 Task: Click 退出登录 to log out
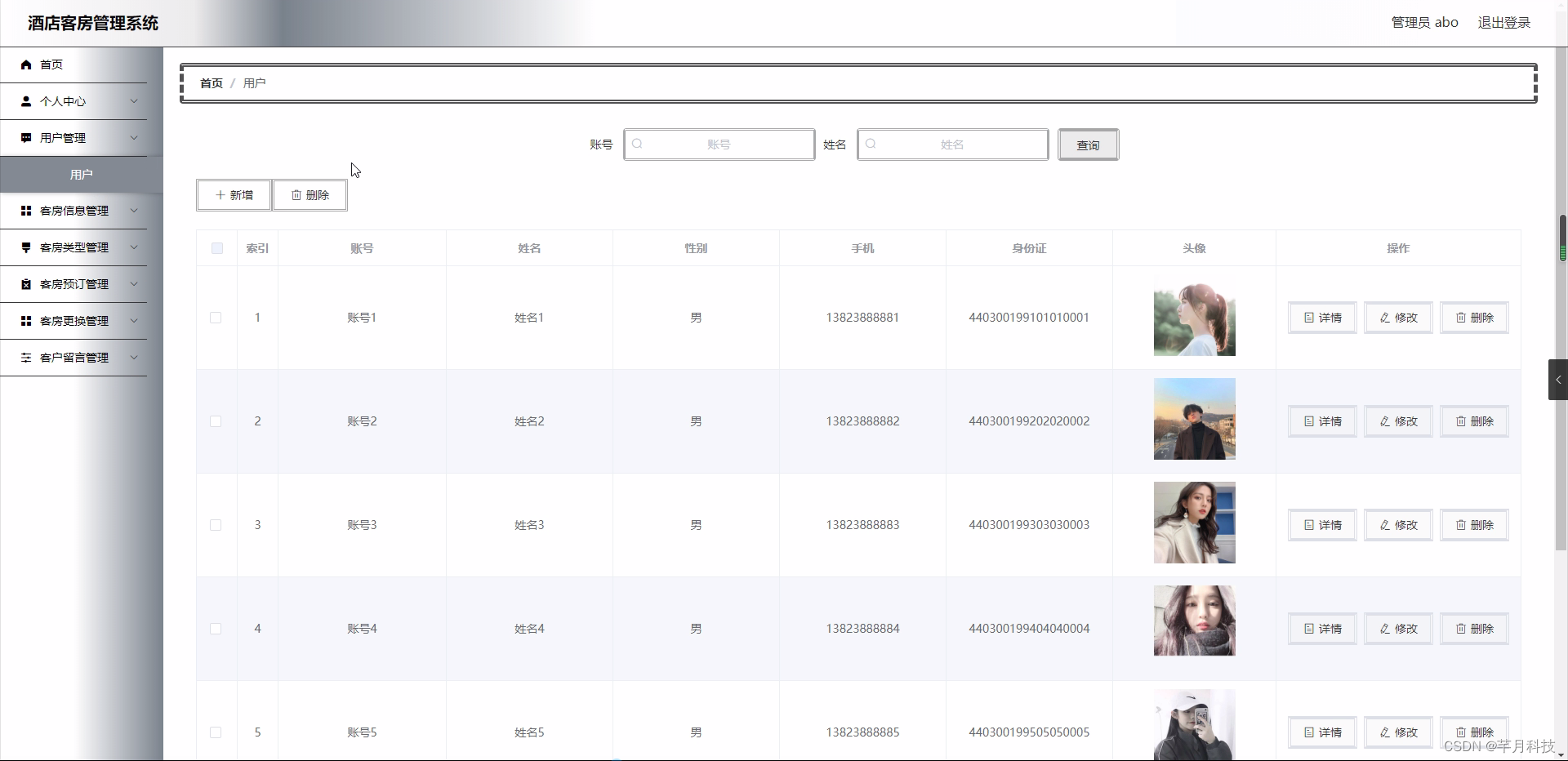tap(1504, 23)
